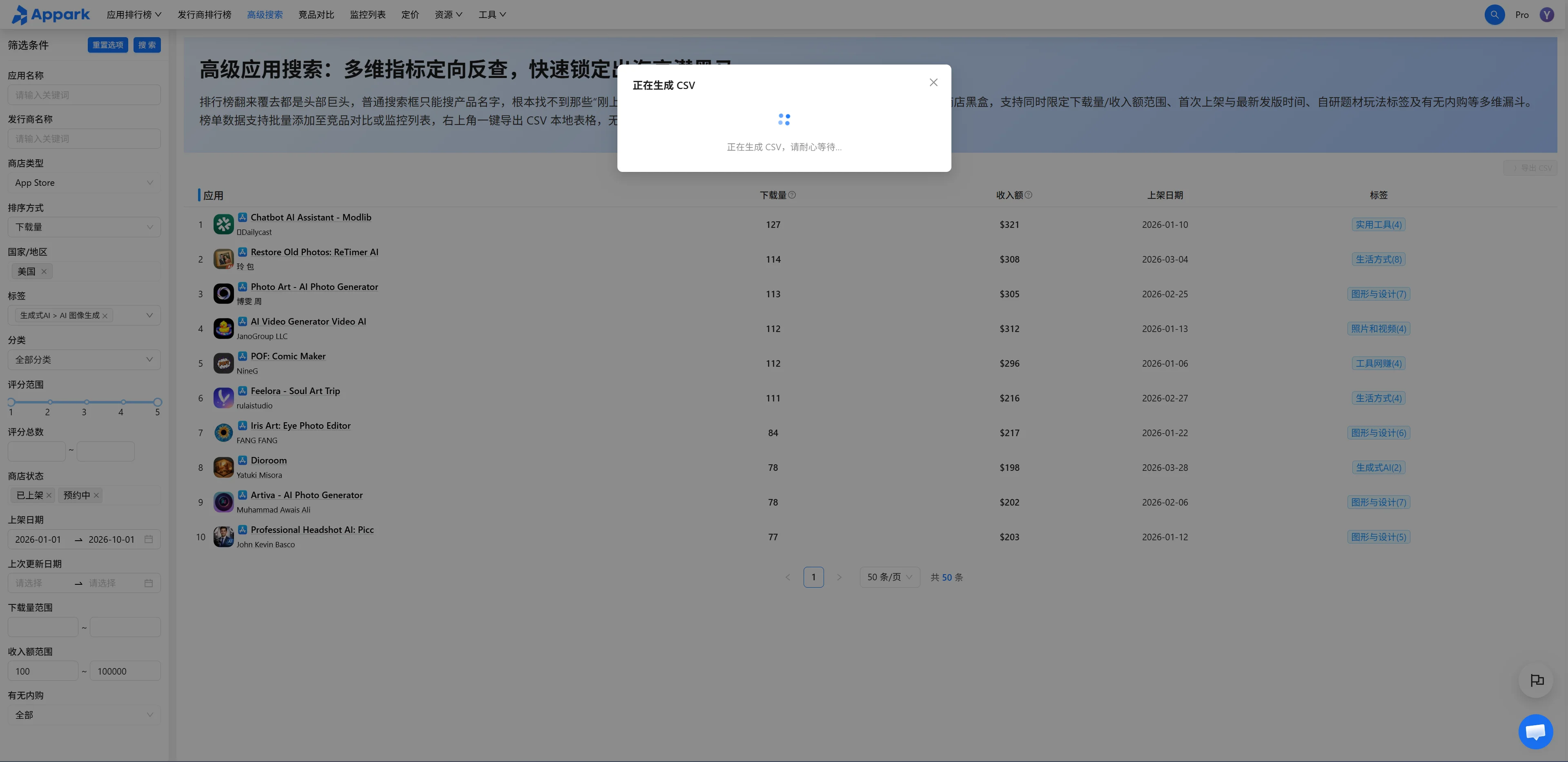Expand the 应用排行榜 menu
The image size is (1568, 762).
(134, 15)
